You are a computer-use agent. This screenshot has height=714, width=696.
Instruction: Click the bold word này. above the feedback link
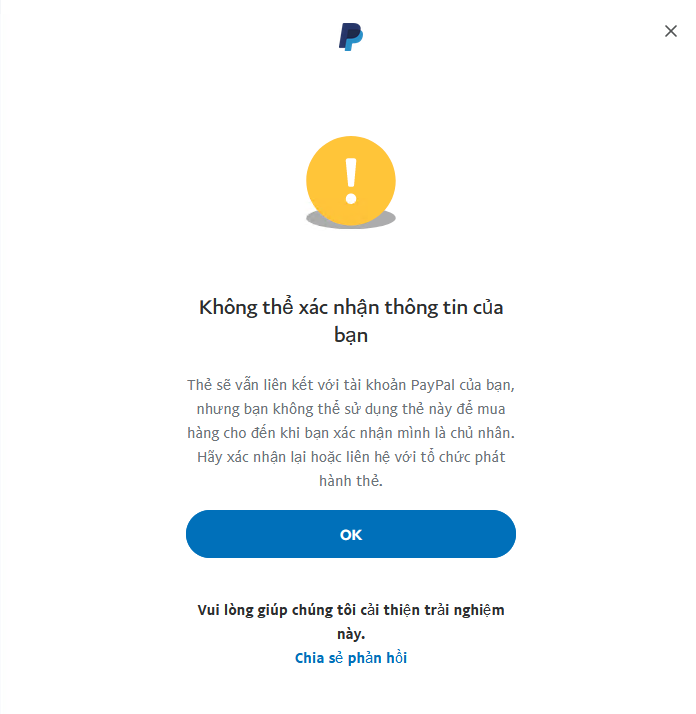(351, 634)
